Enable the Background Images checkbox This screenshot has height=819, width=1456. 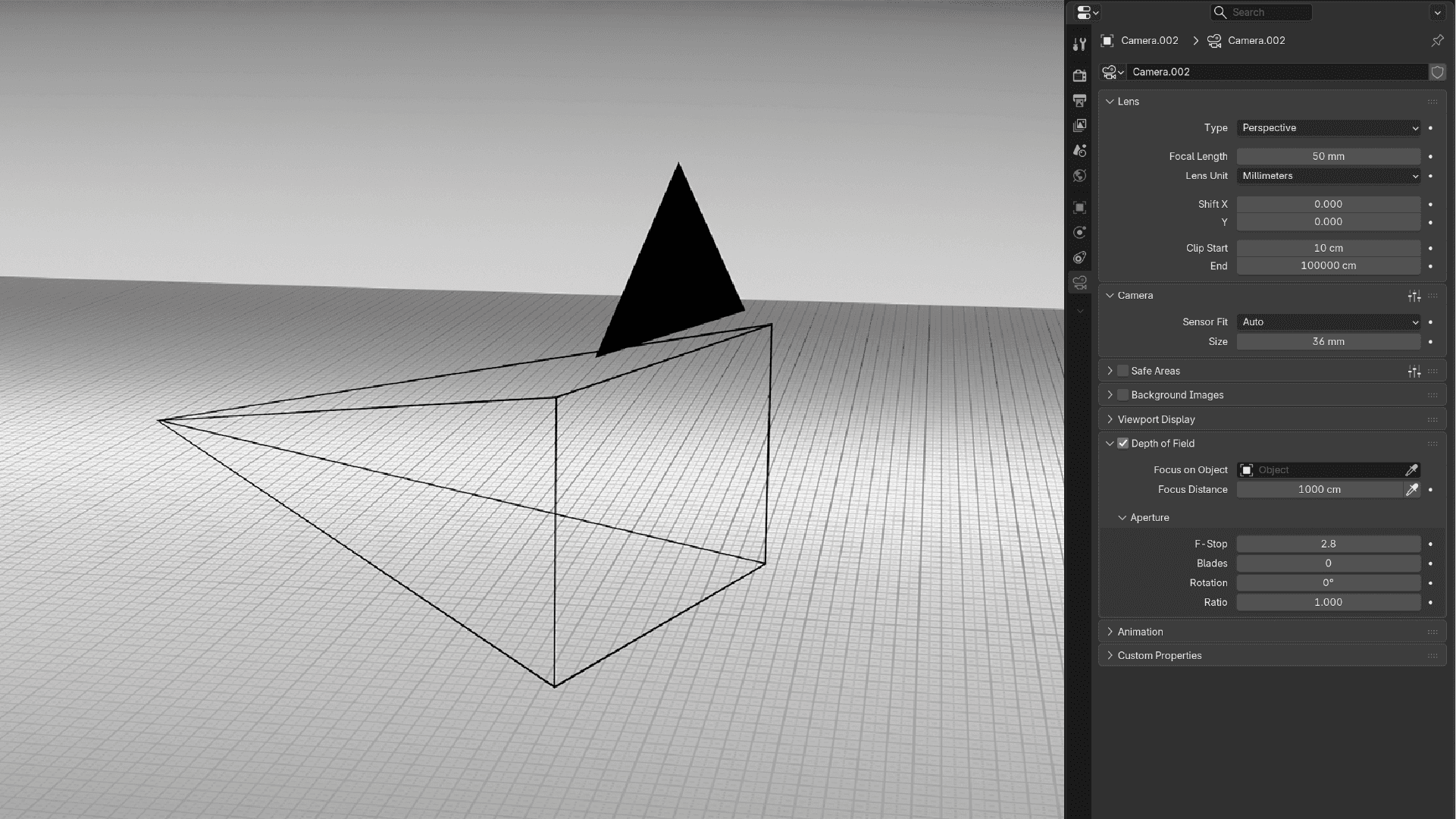click(1123, 395)
